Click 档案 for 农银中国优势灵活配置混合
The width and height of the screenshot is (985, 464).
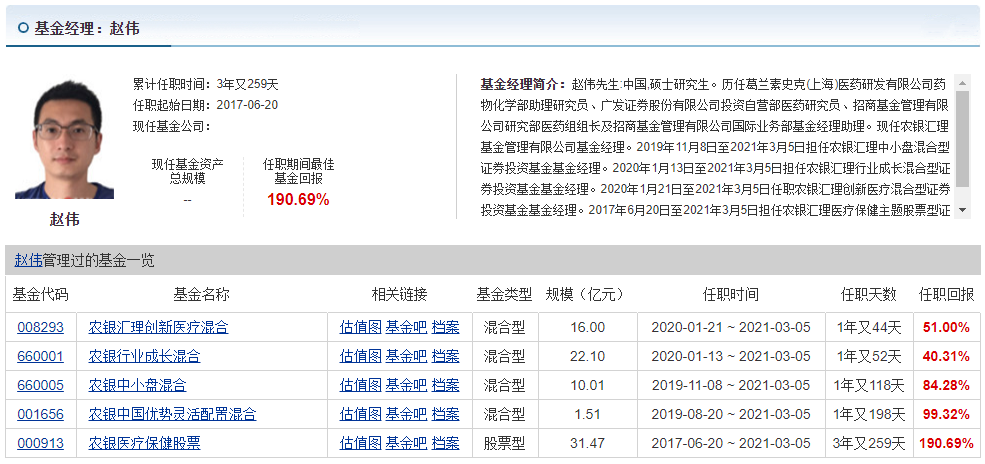[x=445, y=414]
